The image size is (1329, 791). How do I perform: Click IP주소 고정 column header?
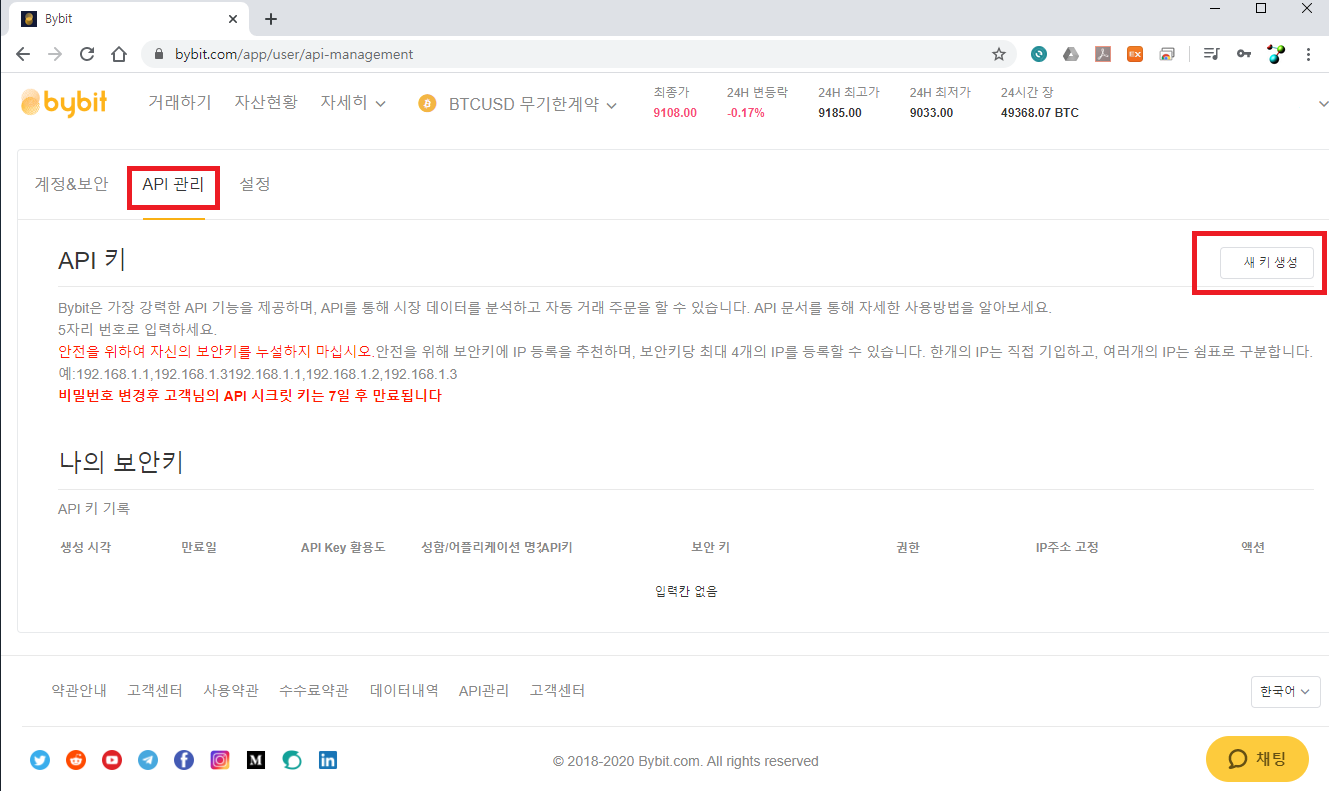pyautogui.click(x=1067, y=547)
